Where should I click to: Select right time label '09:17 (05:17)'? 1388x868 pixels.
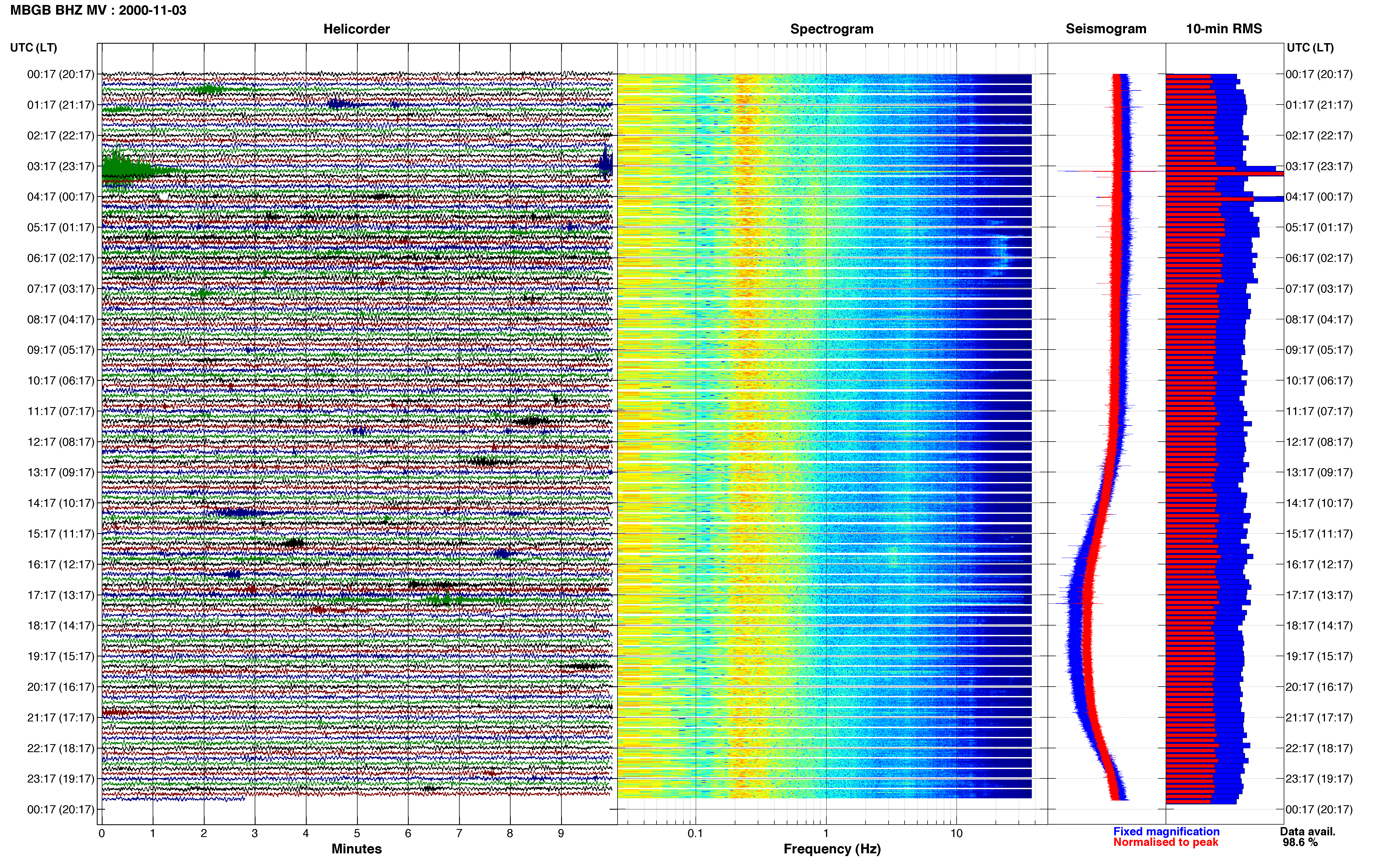[x=1319, y=350]
